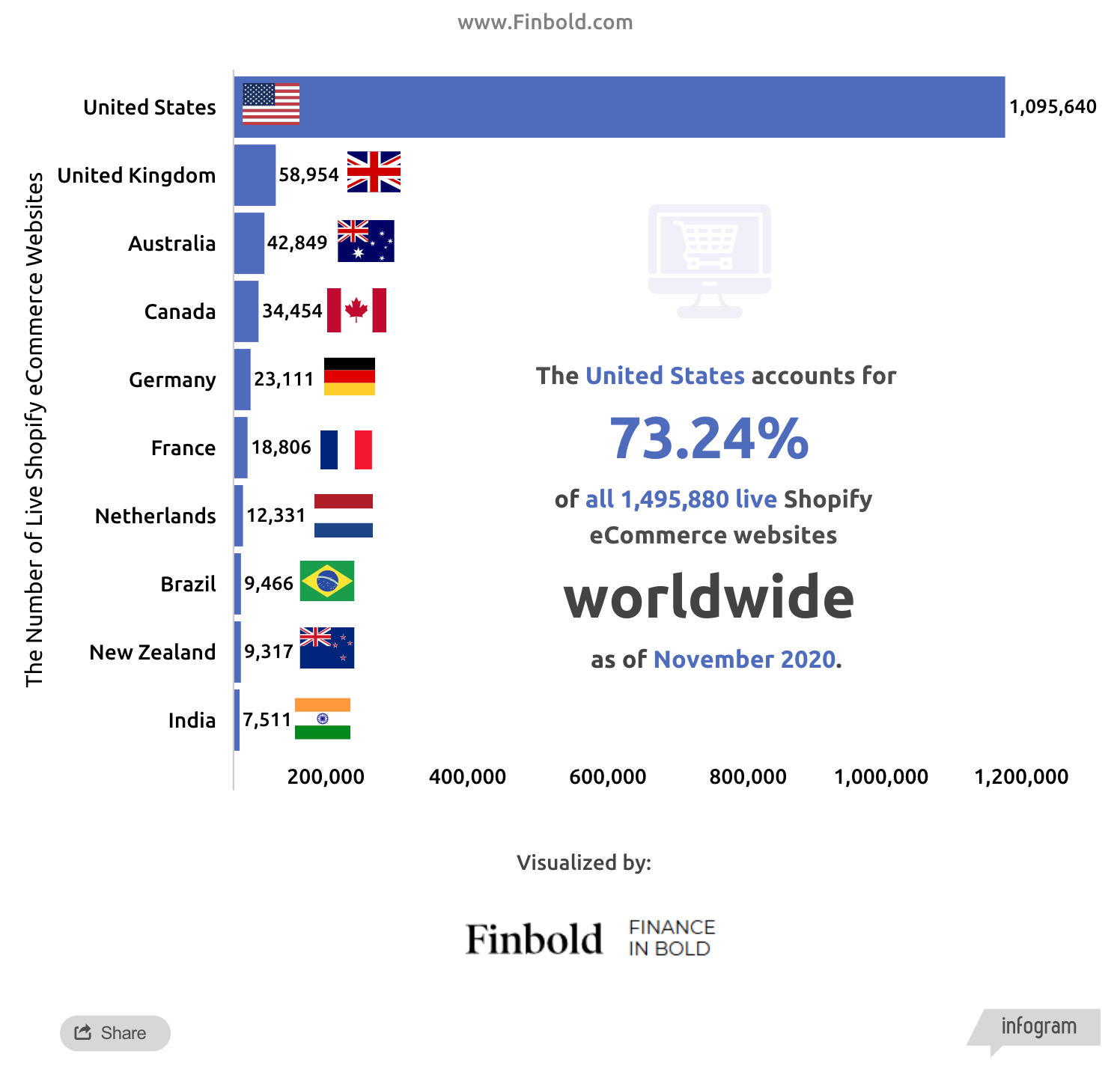Click the Canada axis label
The image size is (1120, 1075).
click(180, 311)
